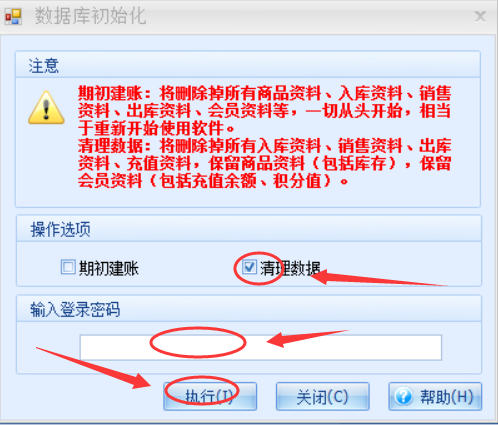Click the red 清理数据 warning paragraph
The image size is (498, 425).
pyautogui.click(x=265, y=163)
